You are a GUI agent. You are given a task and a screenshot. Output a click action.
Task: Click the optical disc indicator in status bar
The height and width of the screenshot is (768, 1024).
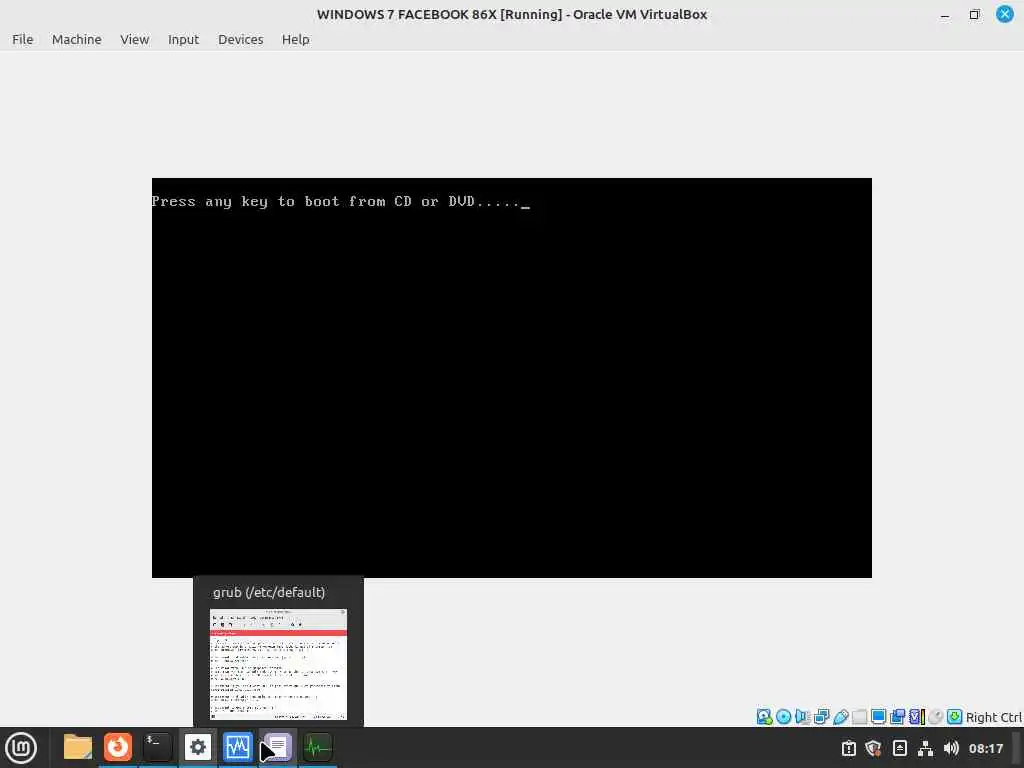coord(784,716)
